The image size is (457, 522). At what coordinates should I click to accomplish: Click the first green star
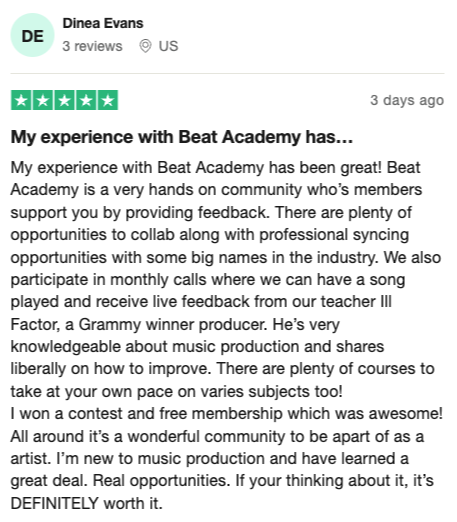(21, 100)
